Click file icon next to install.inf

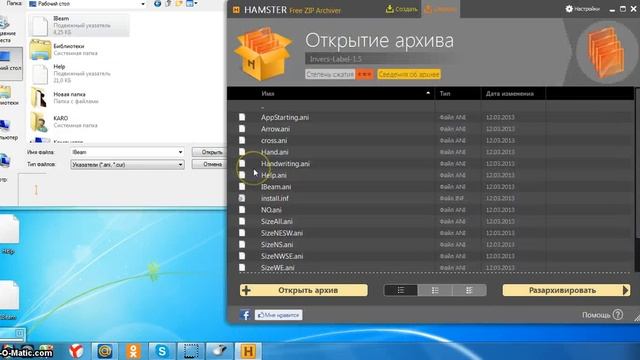pos(242,198)
